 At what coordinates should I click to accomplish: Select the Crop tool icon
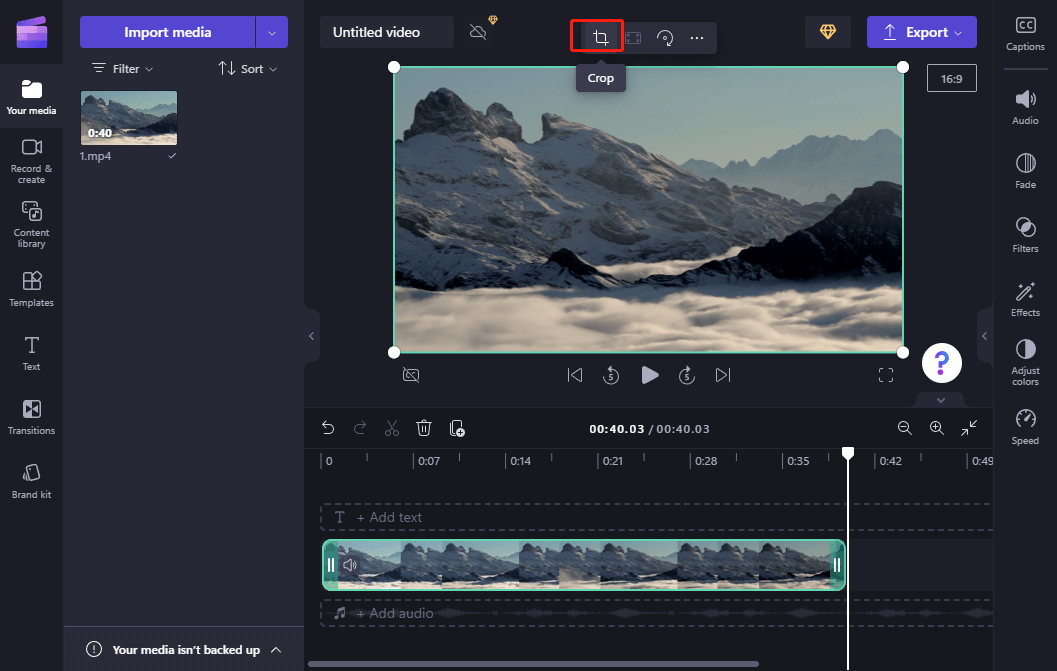(600, 37)
